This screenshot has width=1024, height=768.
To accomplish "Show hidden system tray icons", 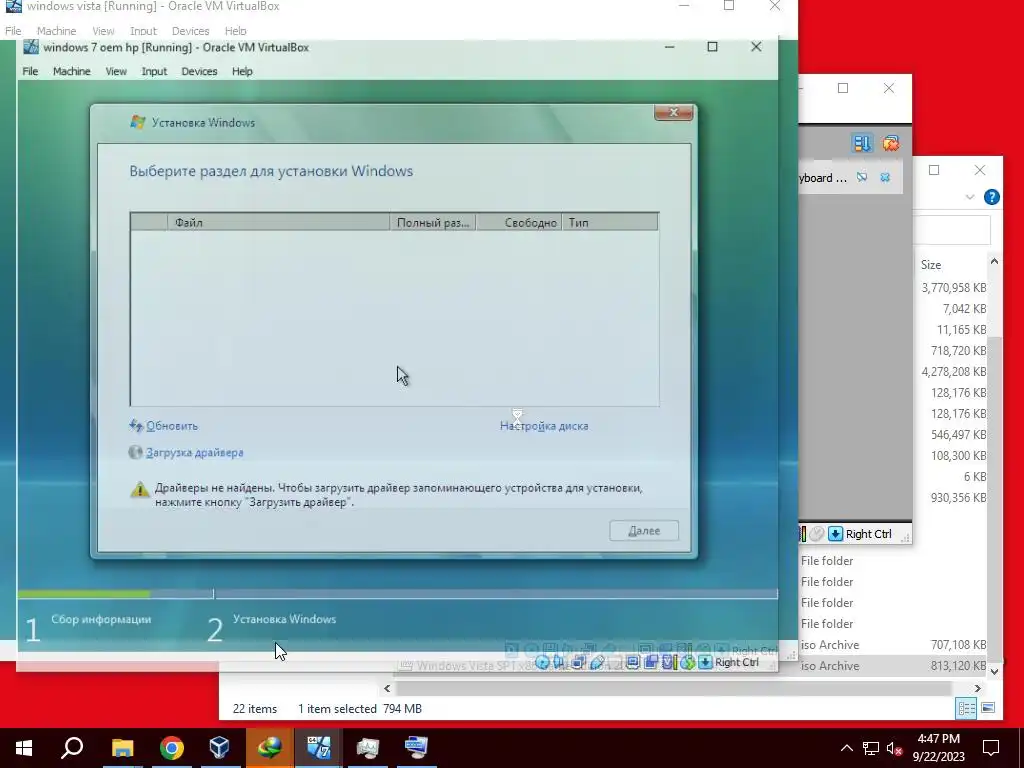I will [846, 748].
